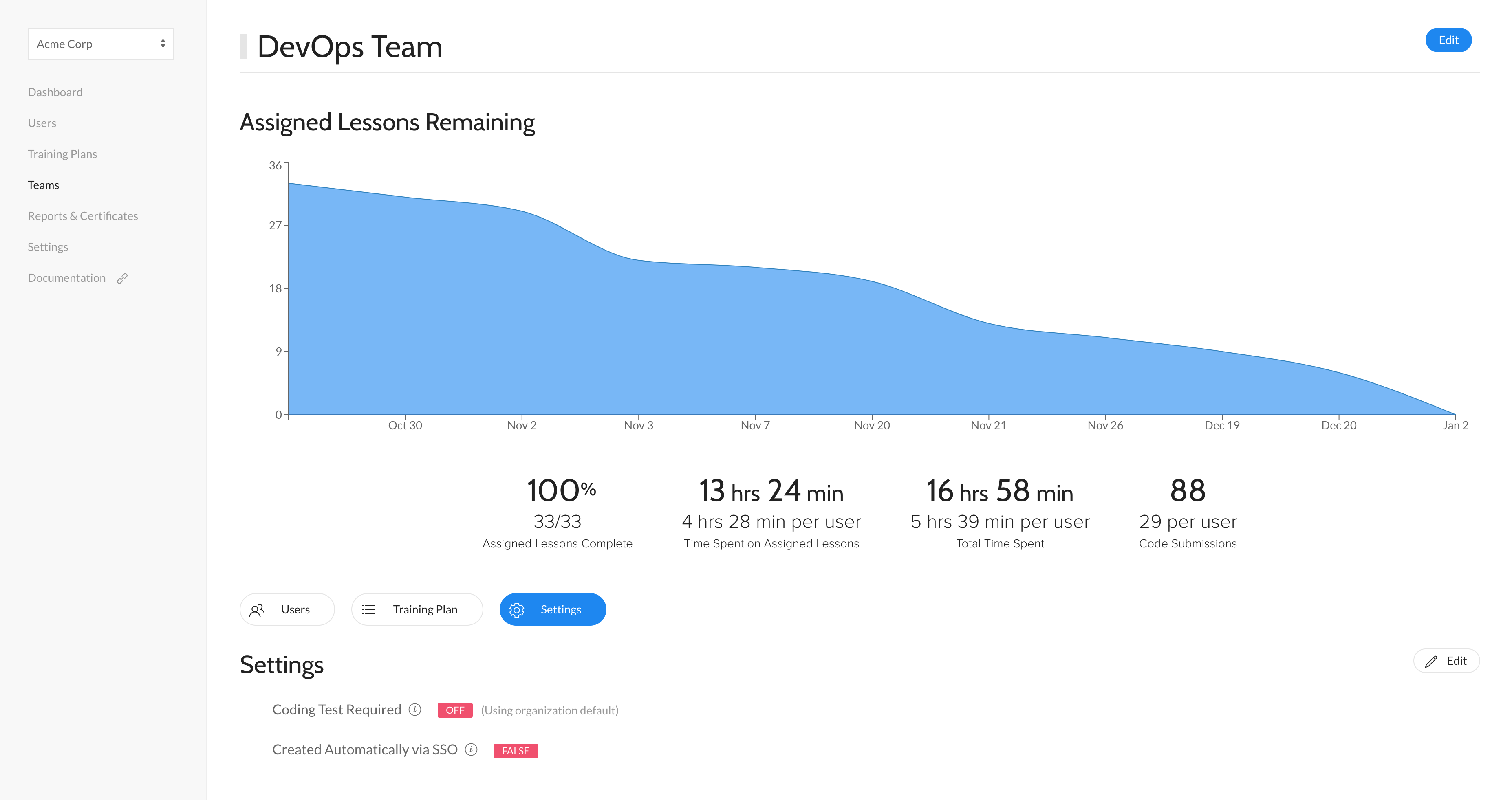Click the Nov 20 label on chart axis
Screen dimensions: 1512x800
click(872, 425)
